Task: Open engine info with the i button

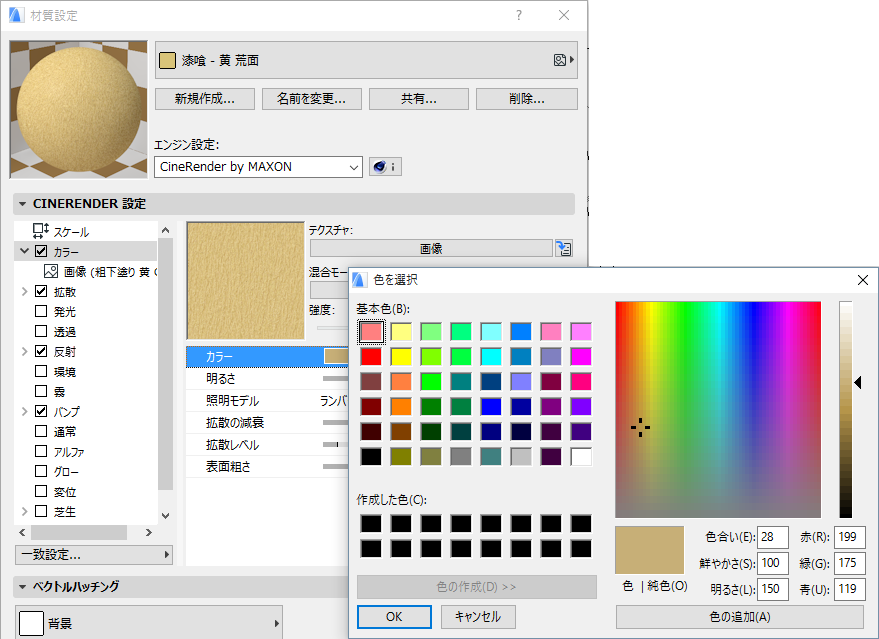Action: [x=392, y=166]
